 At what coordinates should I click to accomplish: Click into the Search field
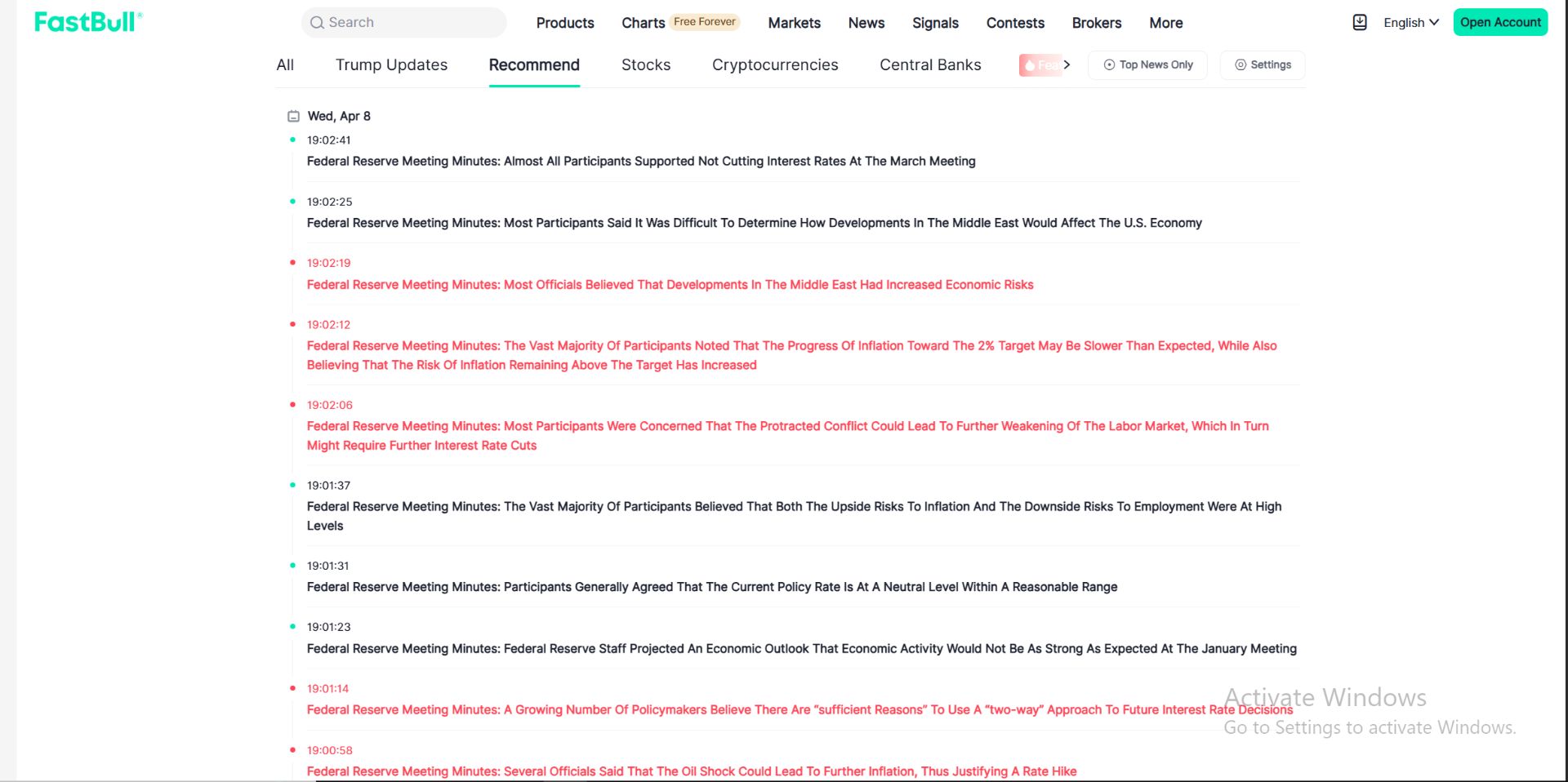[412, 23]
